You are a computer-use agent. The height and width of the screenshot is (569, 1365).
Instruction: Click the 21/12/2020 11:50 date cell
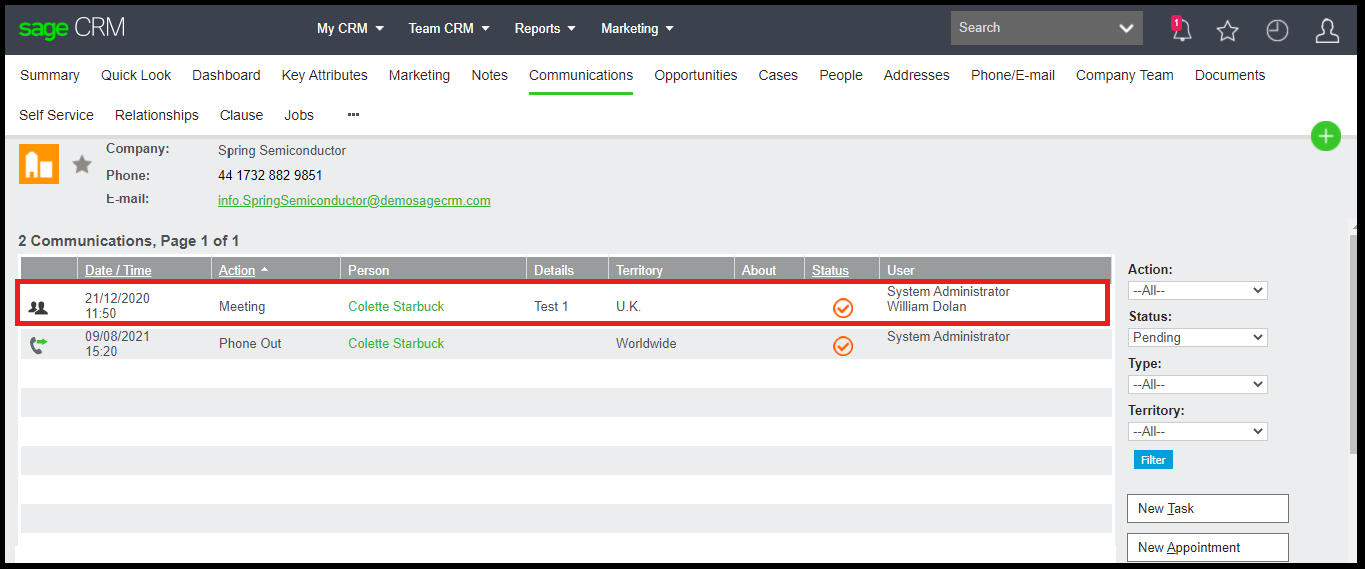pos(117,306)
